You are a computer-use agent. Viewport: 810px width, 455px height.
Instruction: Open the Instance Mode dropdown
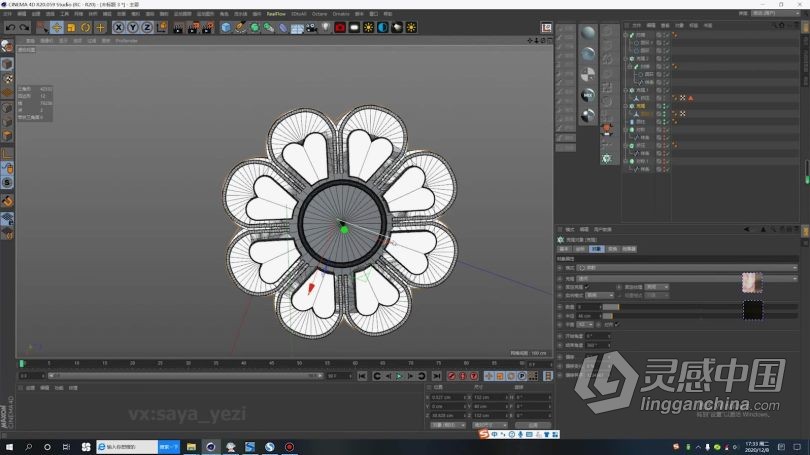(599, 295)
